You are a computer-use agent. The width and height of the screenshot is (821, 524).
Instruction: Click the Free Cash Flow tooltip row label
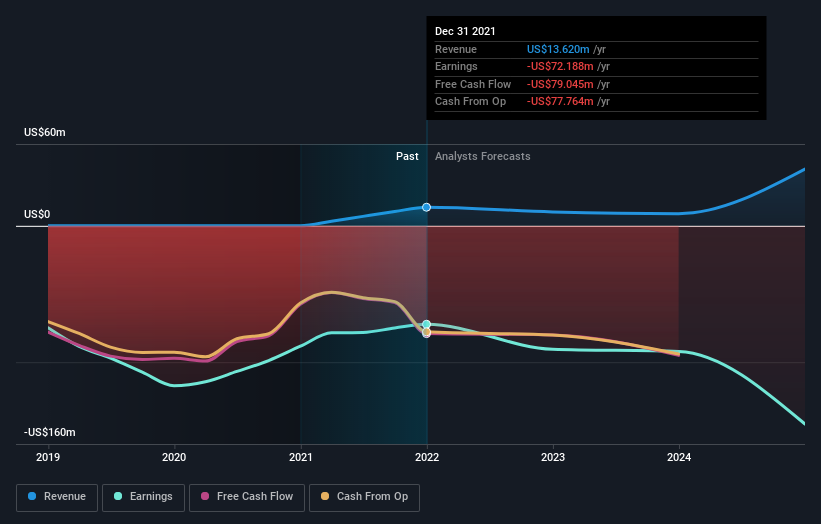(473, 84)
